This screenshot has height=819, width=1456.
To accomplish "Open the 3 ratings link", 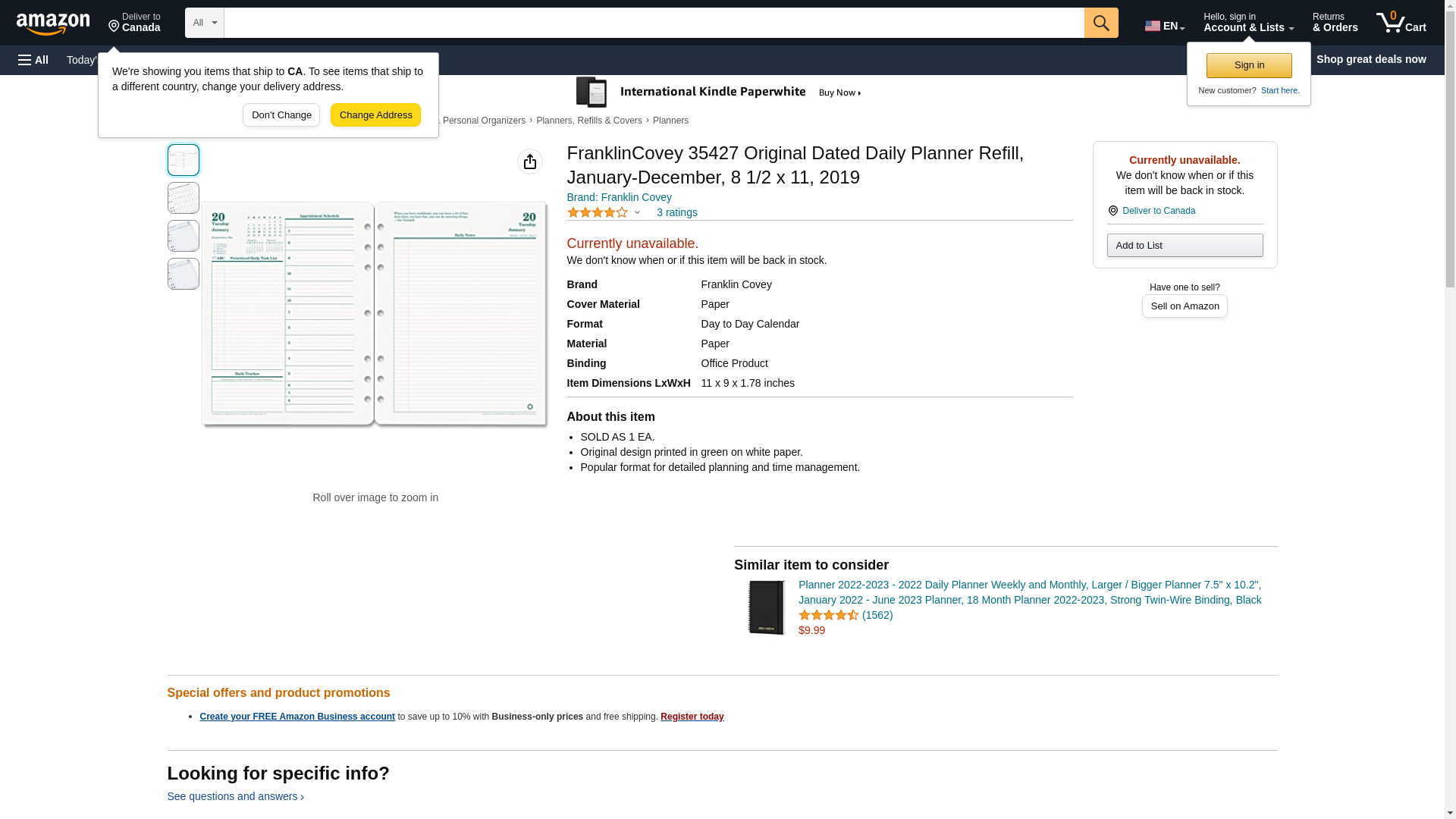I will pyautogui.click(x=677, y=212).
